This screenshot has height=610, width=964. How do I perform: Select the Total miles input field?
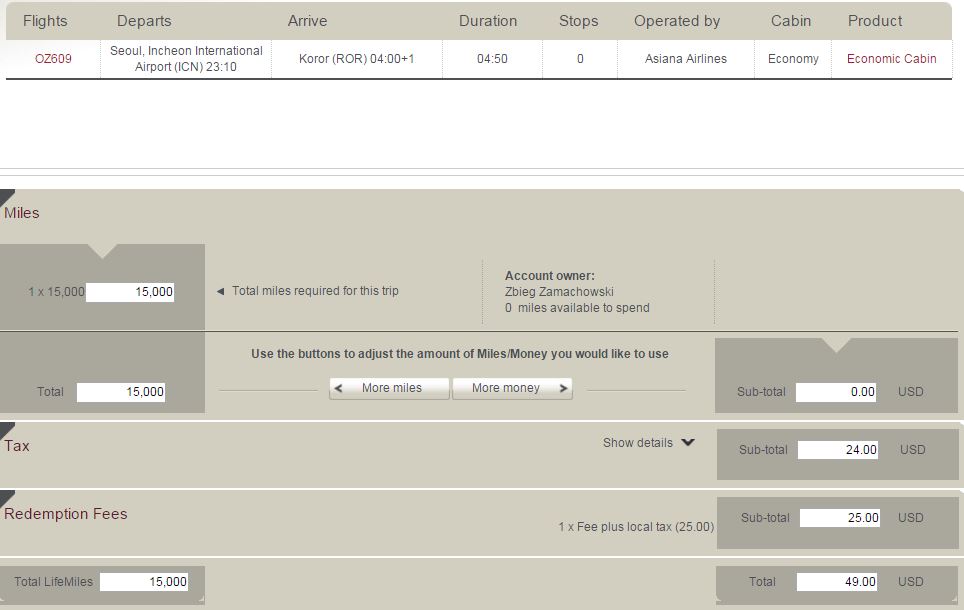click(120, 392)
